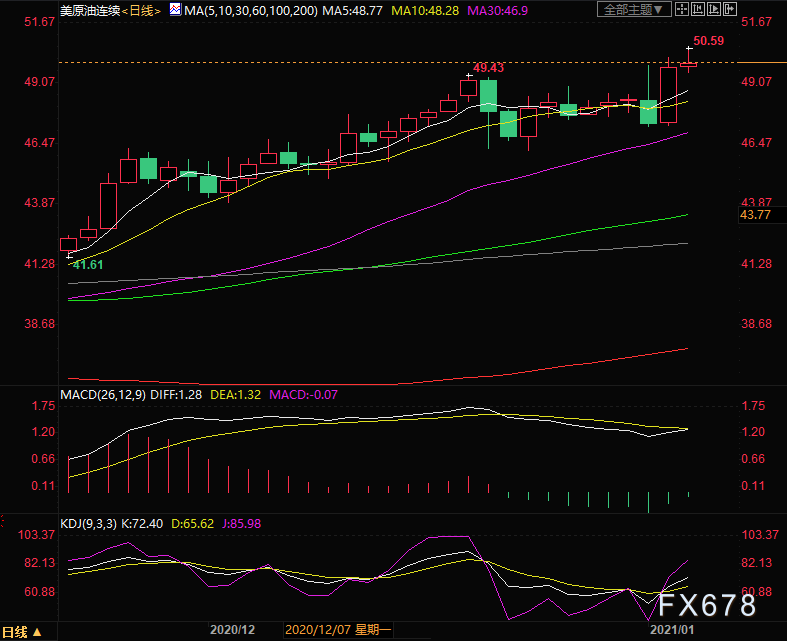Click the 41.61 low price annotation
This screenshot has width=787, height=641.
tap(86, 264)
